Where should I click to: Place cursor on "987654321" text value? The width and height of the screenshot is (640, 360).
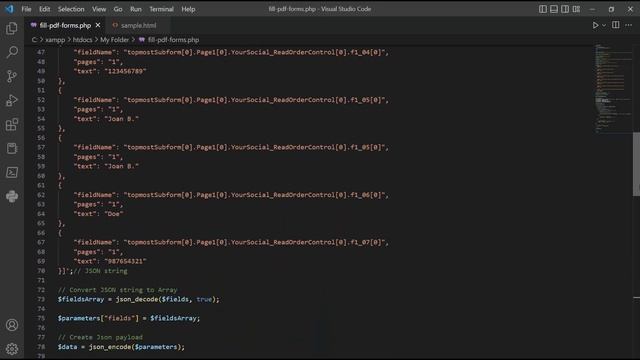point(125,261)
